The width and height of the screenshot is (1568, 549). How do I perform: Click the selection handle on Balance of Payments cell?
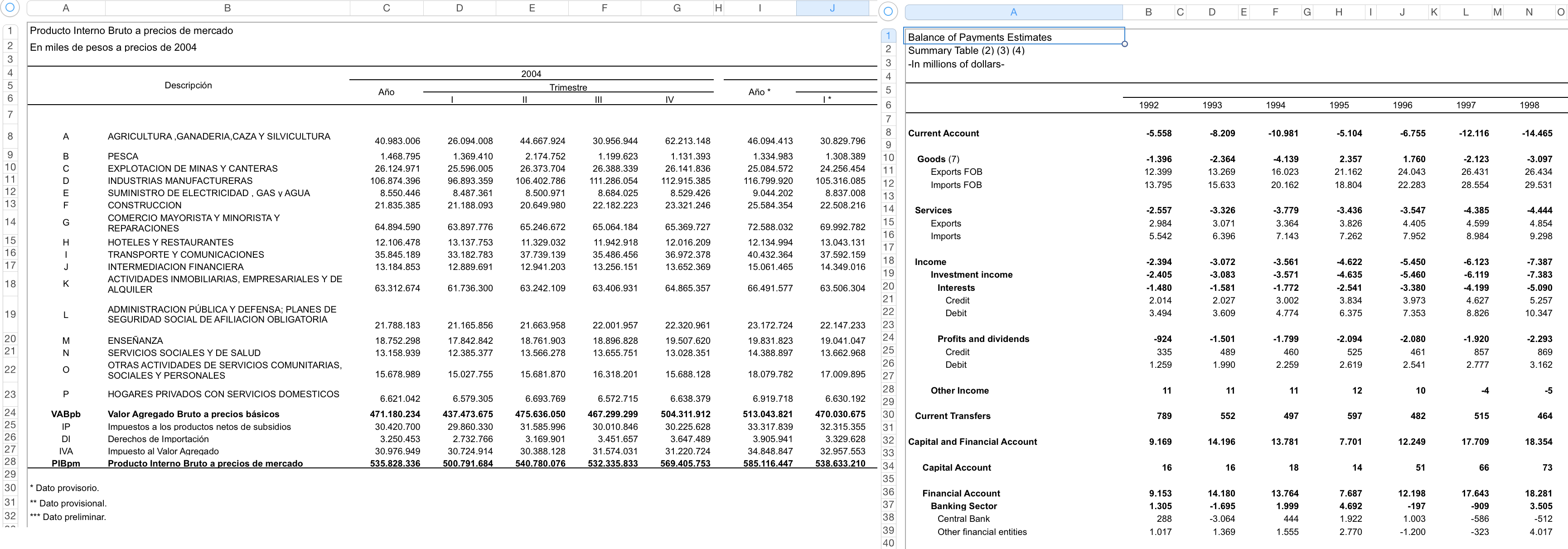point(1124,44)
